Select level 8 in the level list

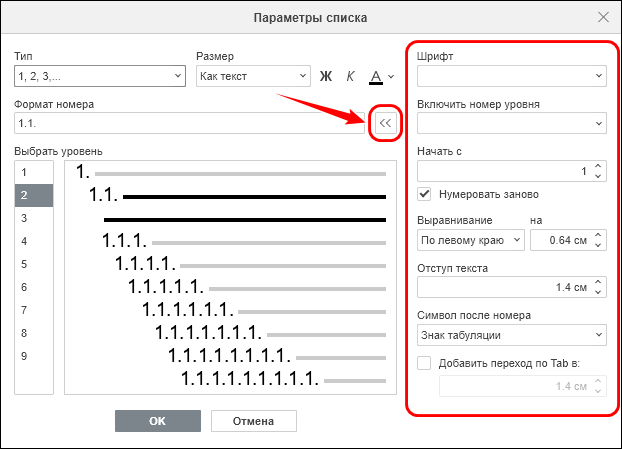pos(34,333)
